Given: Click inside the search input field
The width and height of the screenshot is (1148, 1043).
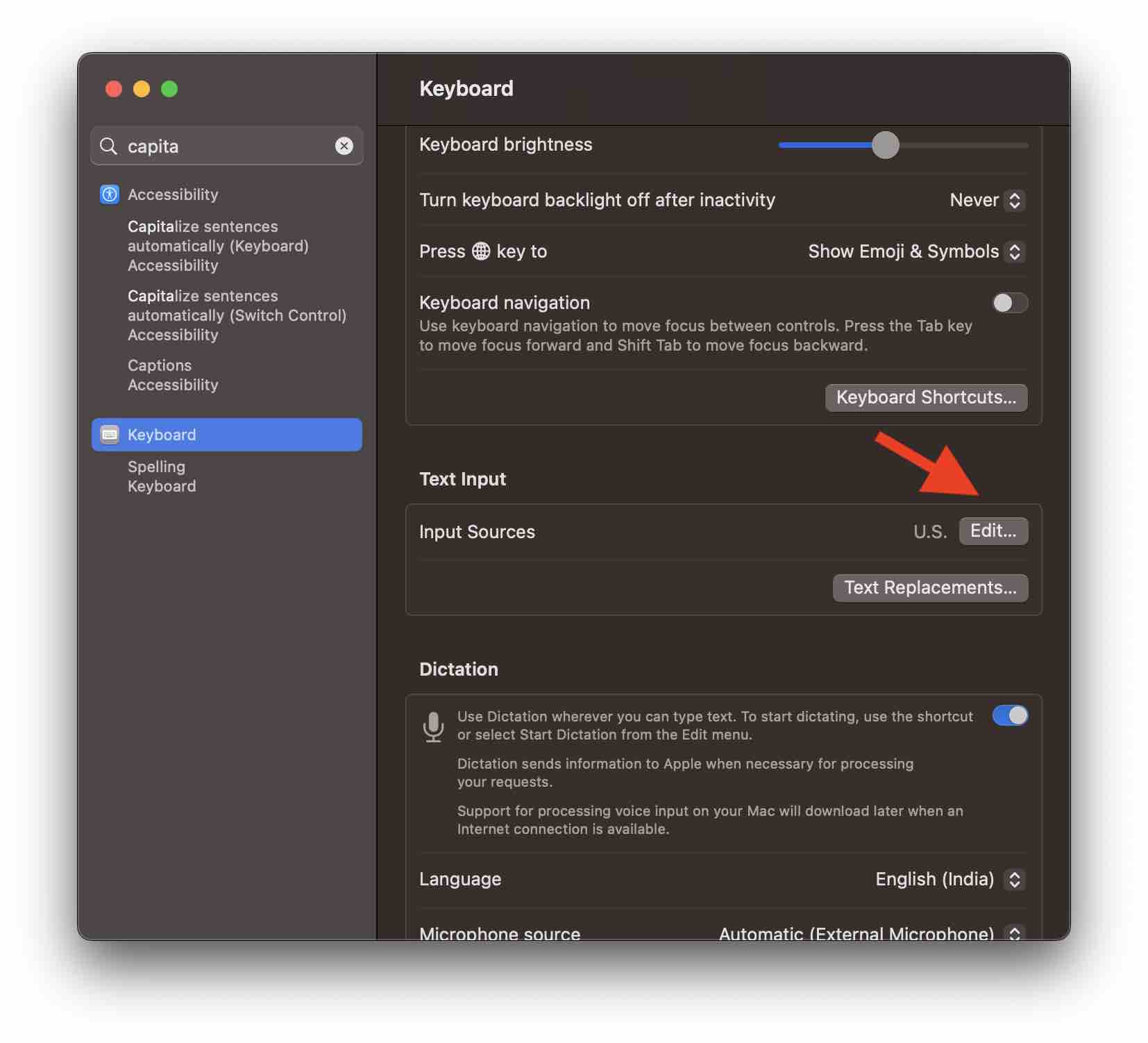Looking at the screenshot, I should point(208,146).
